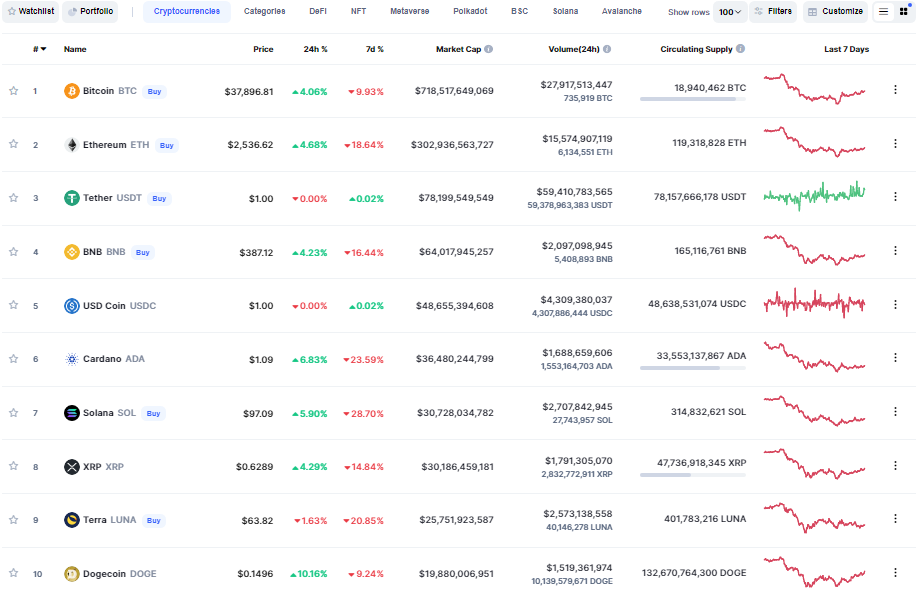Open the three-dot menu for Tether

pyautogui.click(x=895, y=196)
